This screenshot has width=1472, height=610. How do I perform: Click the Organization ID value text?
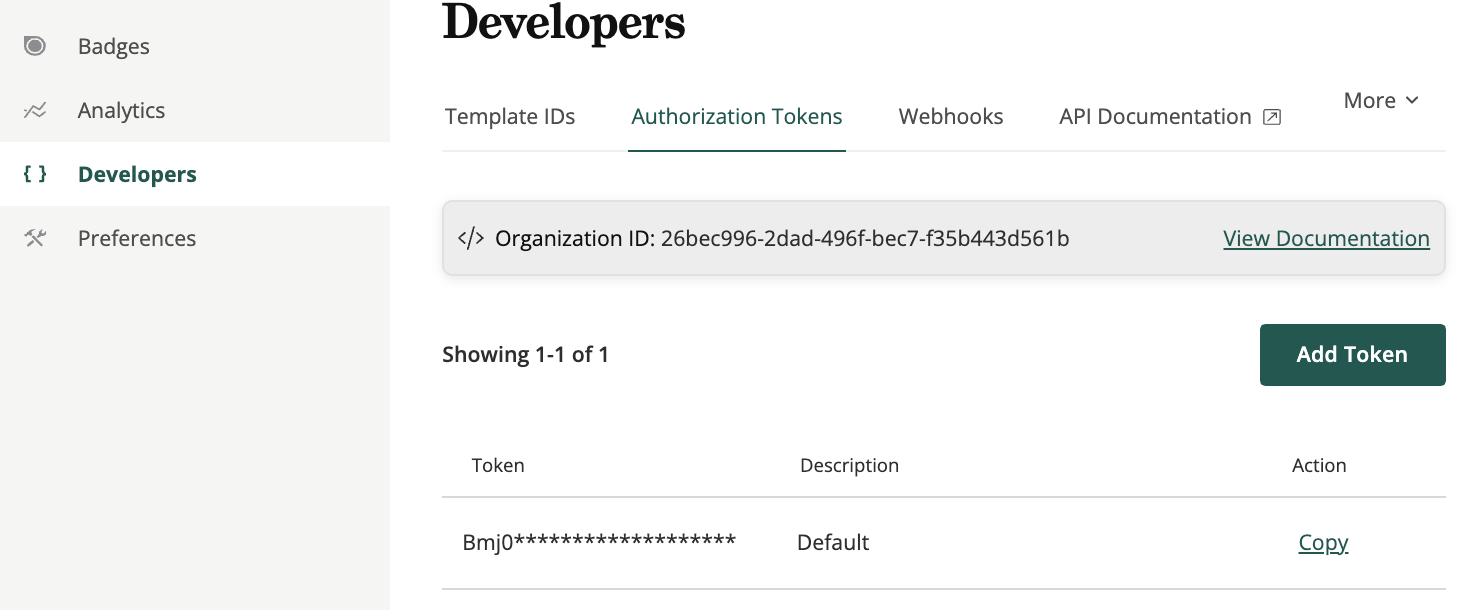[x=865, y=238]
